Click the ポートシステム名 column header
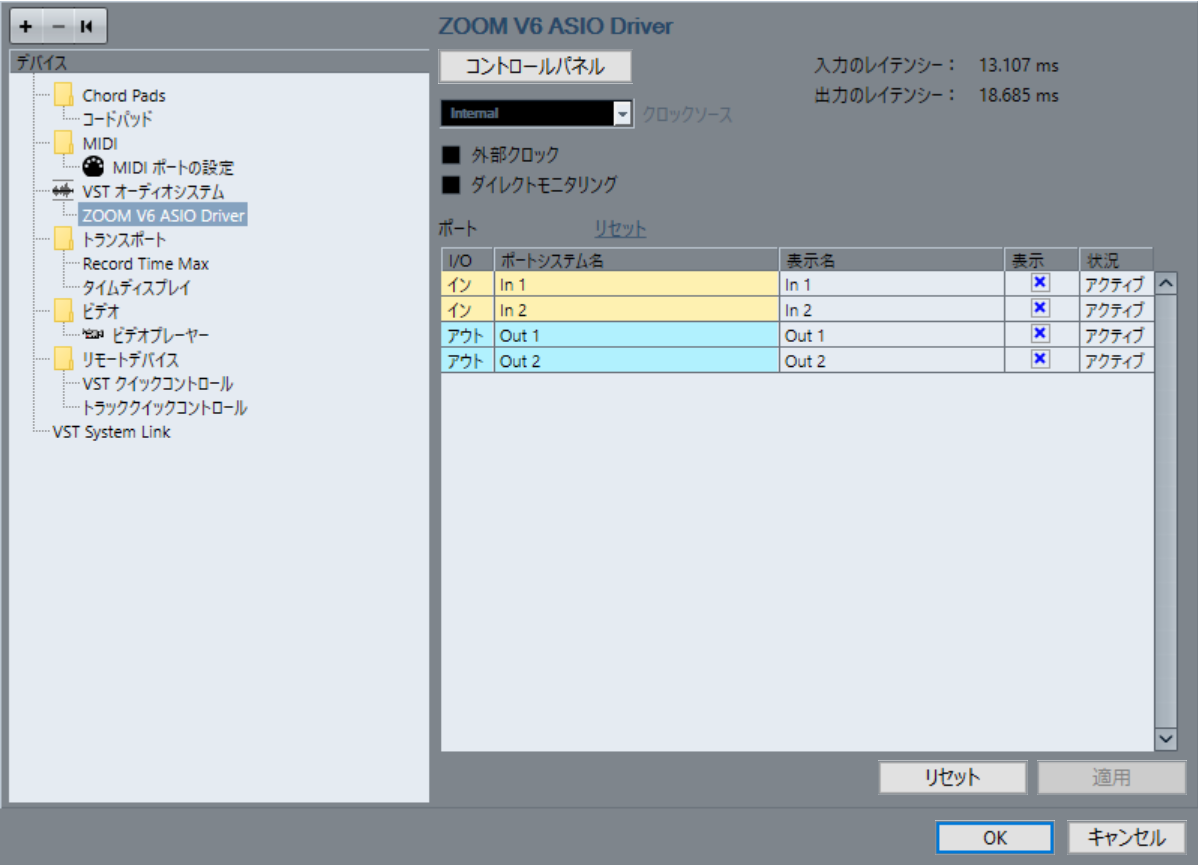 click(636, 260)
